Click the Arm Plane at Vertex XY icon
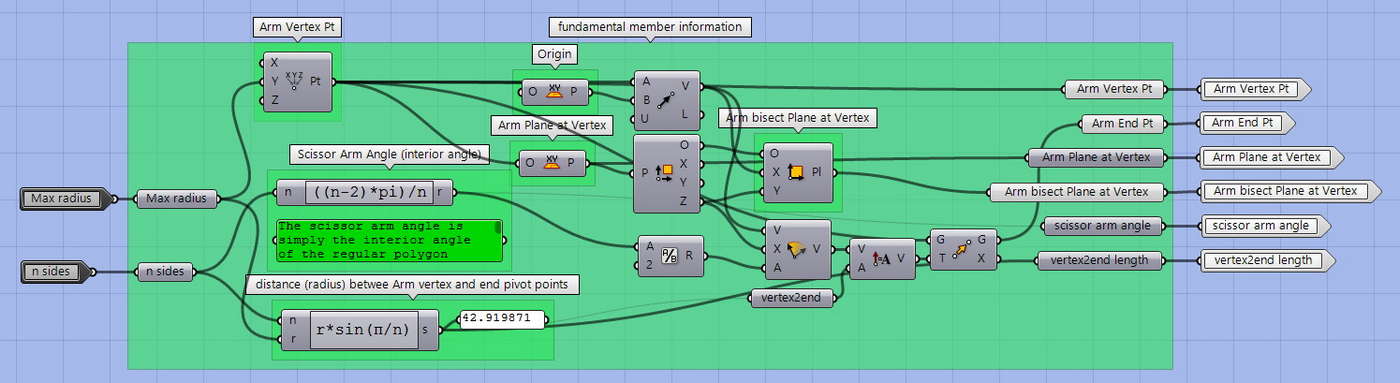Image resolution: width=1400 pixels, height=383 pixels. (x=551, y=162)
